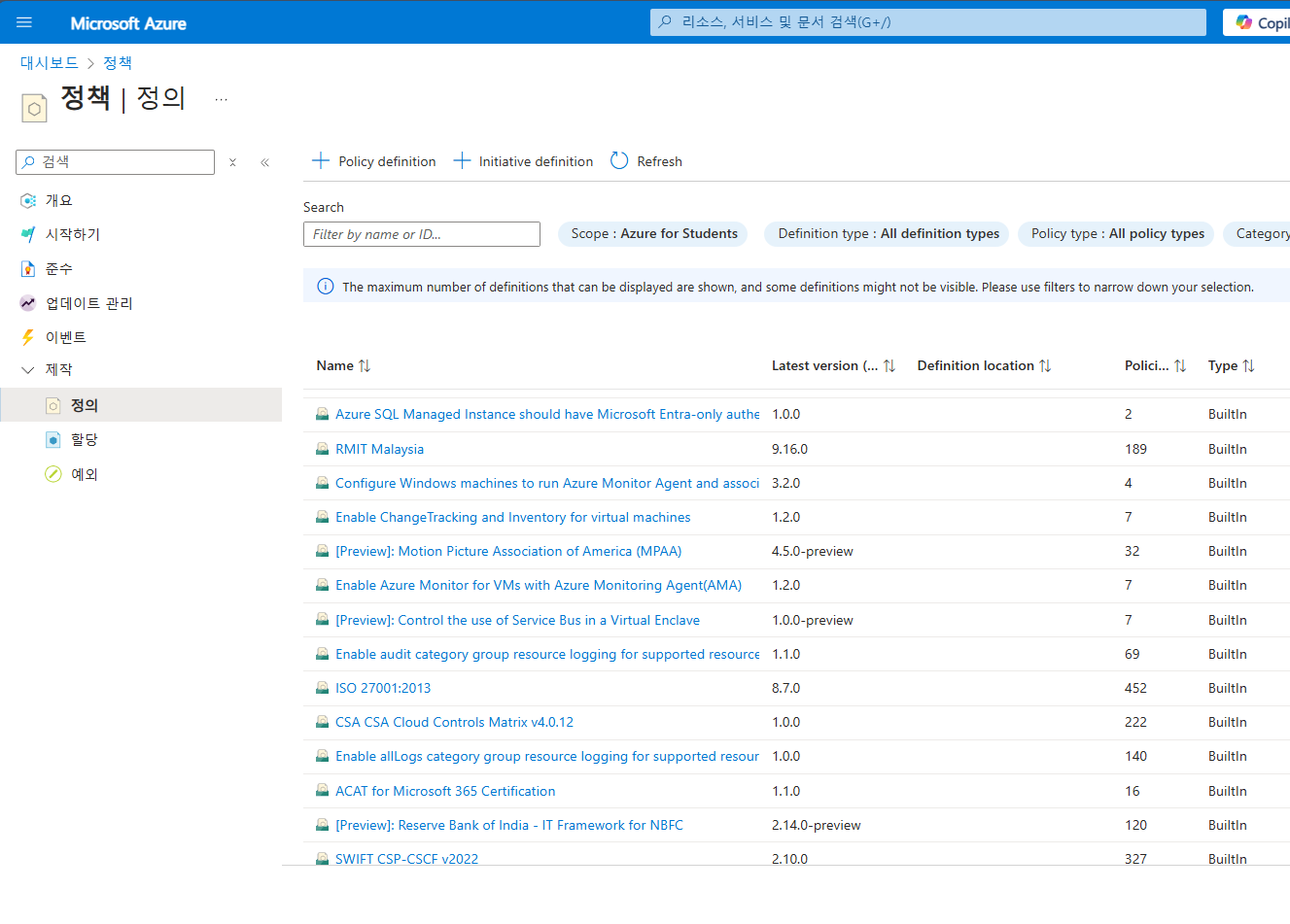Open the Azure portal hamburger menu
The width and height of the screenshot is (1290, 924).
(24, 22)
